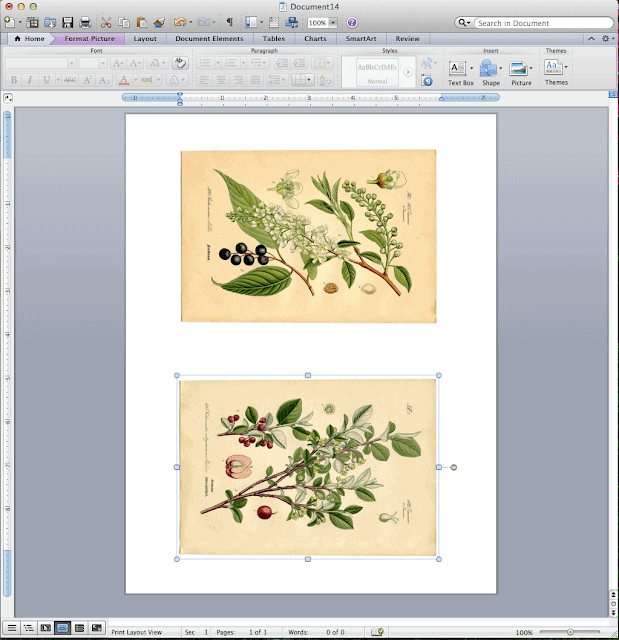Click the ruler tab selector icon
The height and width of the screenshot is (640, 619).
click(x=8, y=98)
